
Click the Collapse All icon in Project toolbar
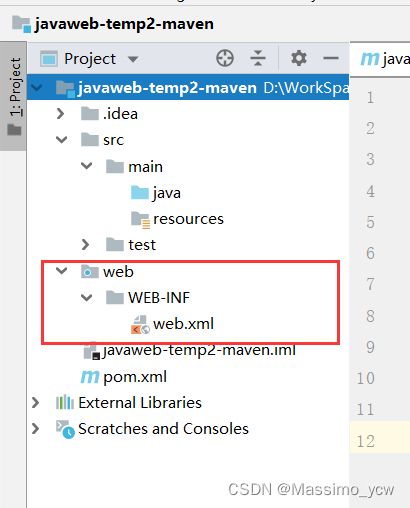coord(258,58)
